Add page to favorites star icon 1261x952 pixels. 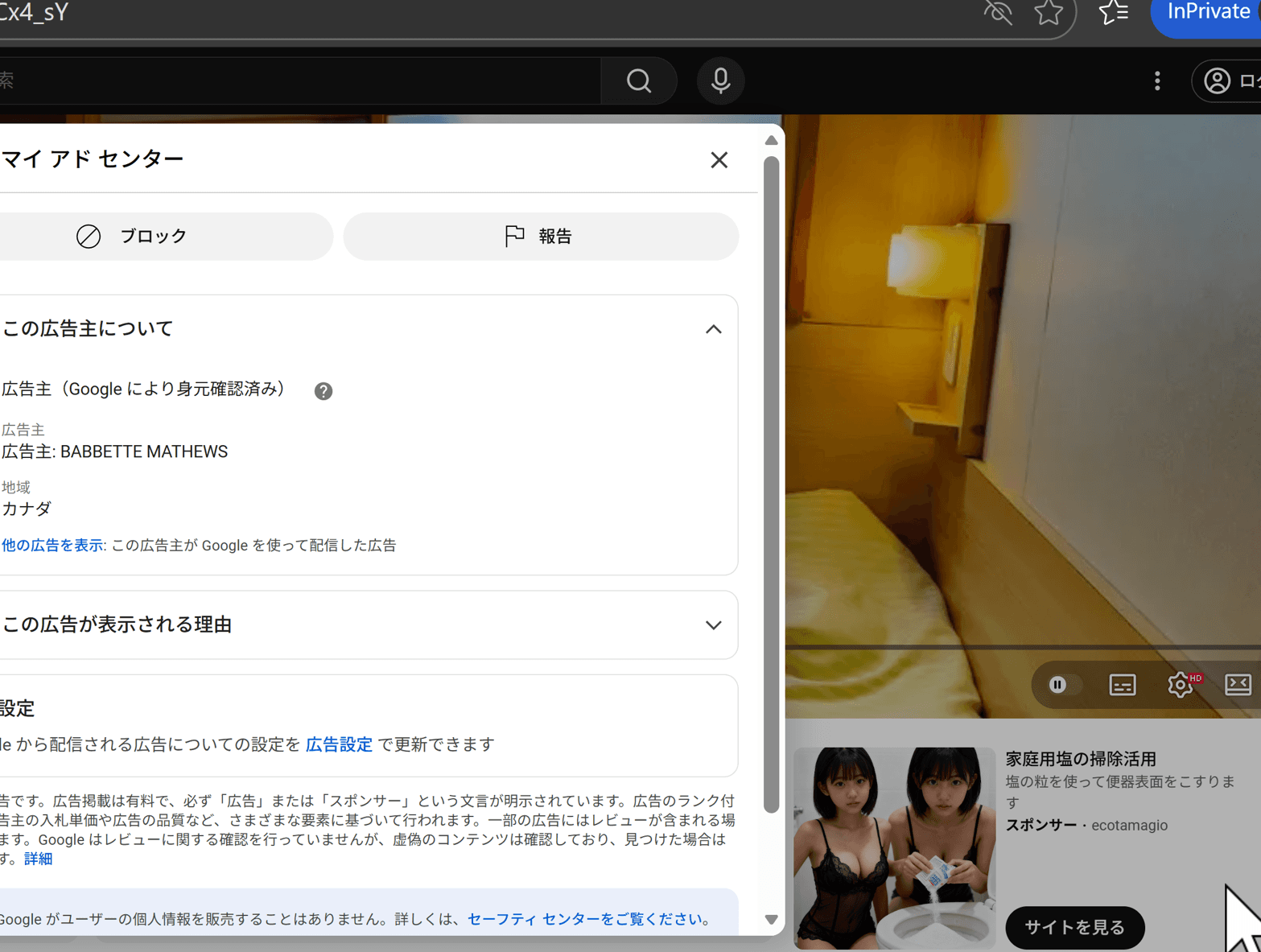(1049, 12)
